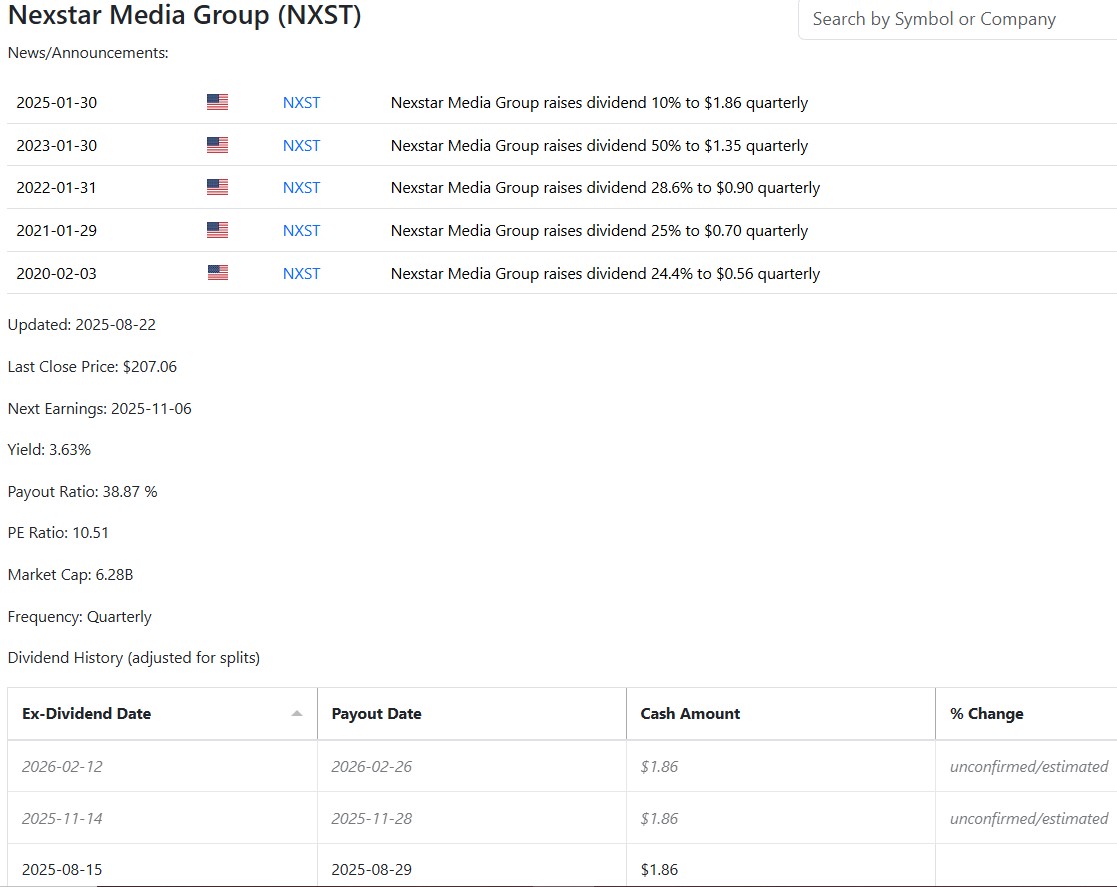
Task: Click the $1.86 cash amount in the 2025-11-14 row
Action: tap(659, 819)
